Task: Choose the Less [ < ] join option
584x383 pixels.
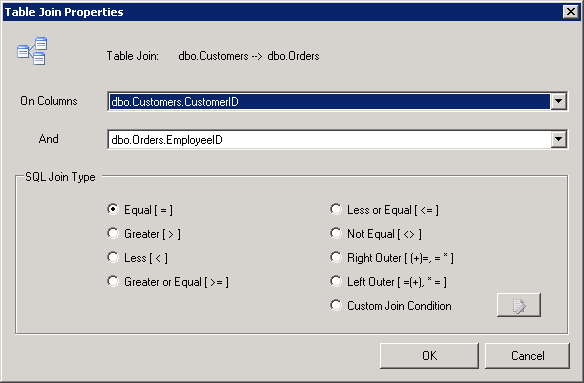Action: point(113,257)
